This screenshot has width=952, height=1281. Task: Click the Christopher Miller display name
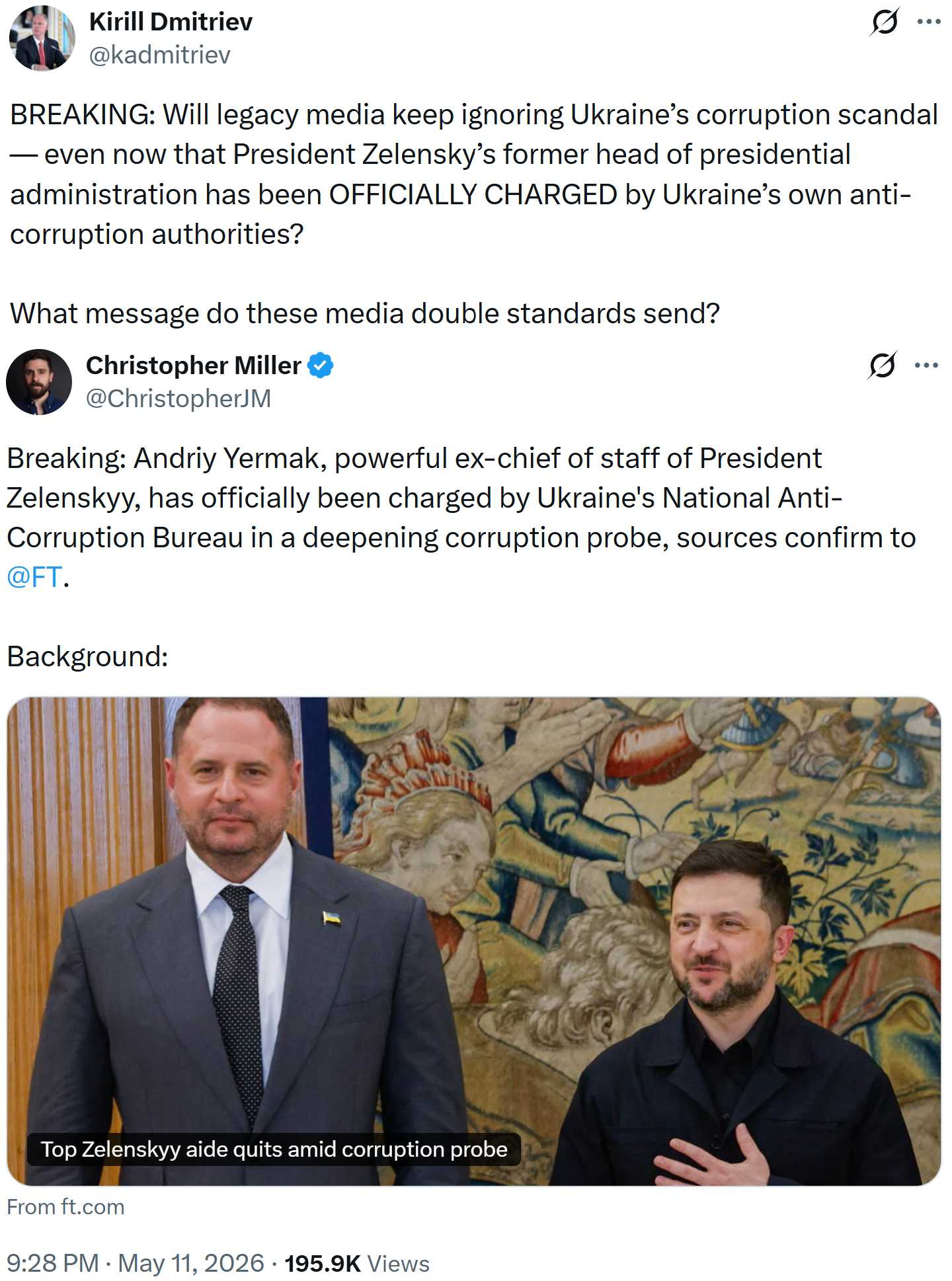point(194,366)
